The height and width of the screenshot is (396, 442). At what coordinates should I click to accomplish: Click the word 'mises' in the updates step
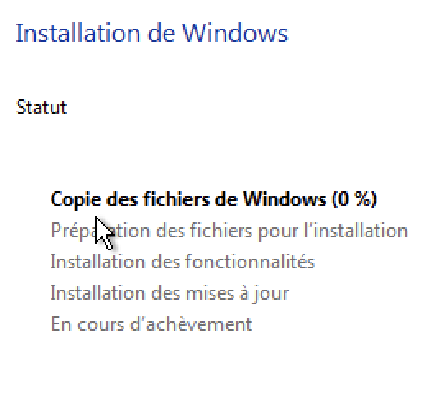click(x=210, y=294)
